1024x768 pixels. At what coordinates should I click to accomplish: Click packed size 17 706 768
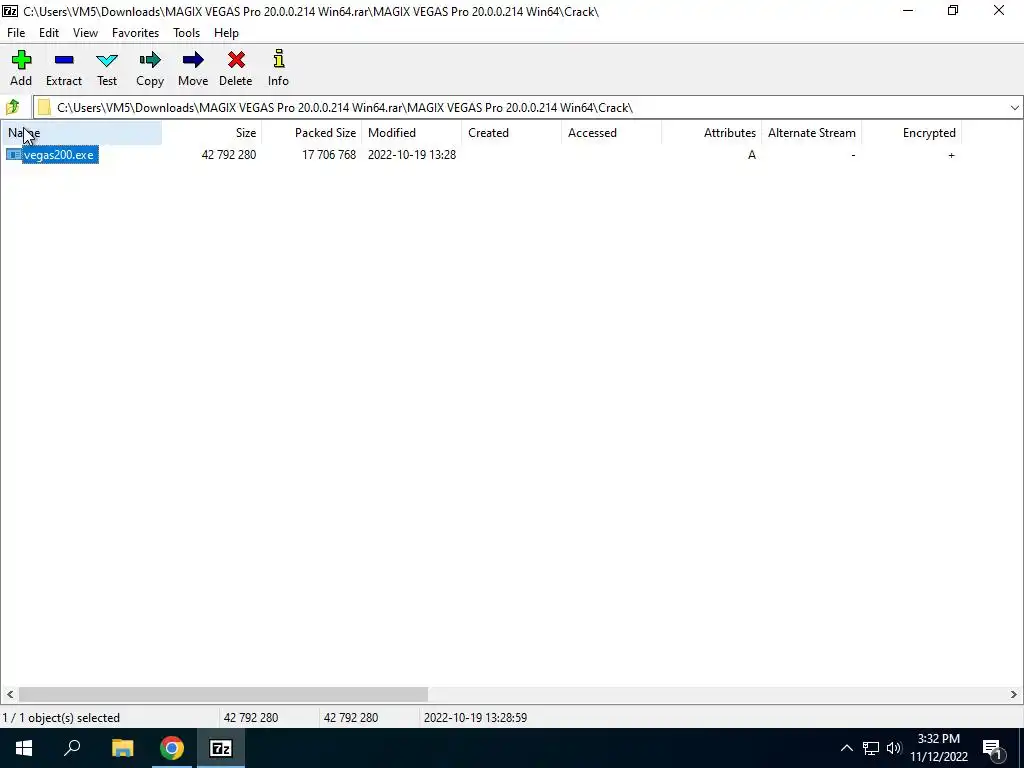coord(328,155)
